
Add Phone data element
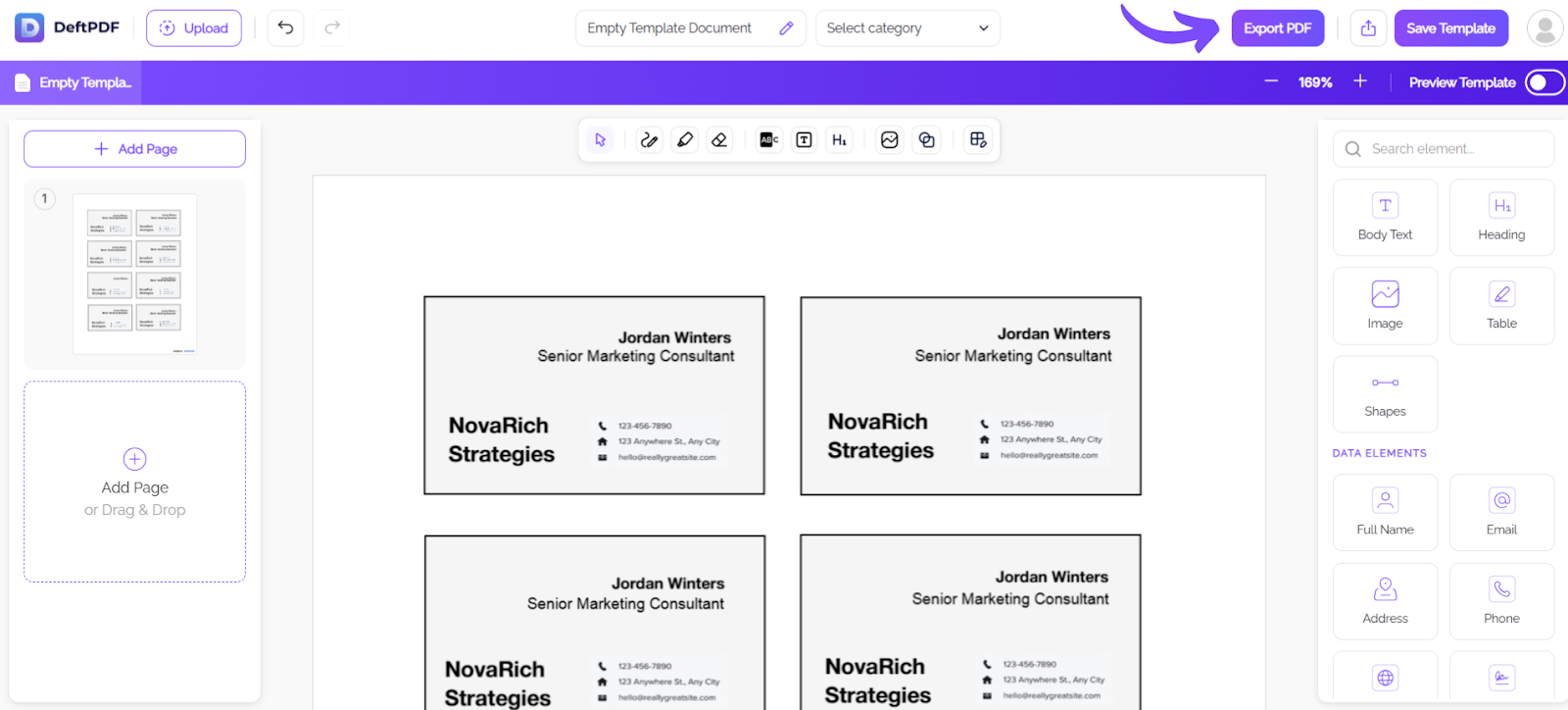(x=1501, y=601)
